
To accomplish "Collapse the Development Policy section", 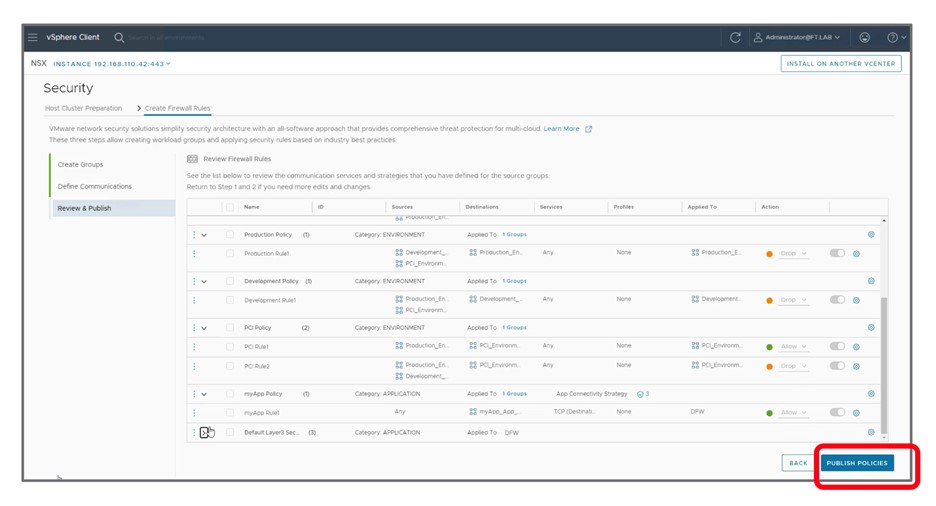I will point(204,282).
